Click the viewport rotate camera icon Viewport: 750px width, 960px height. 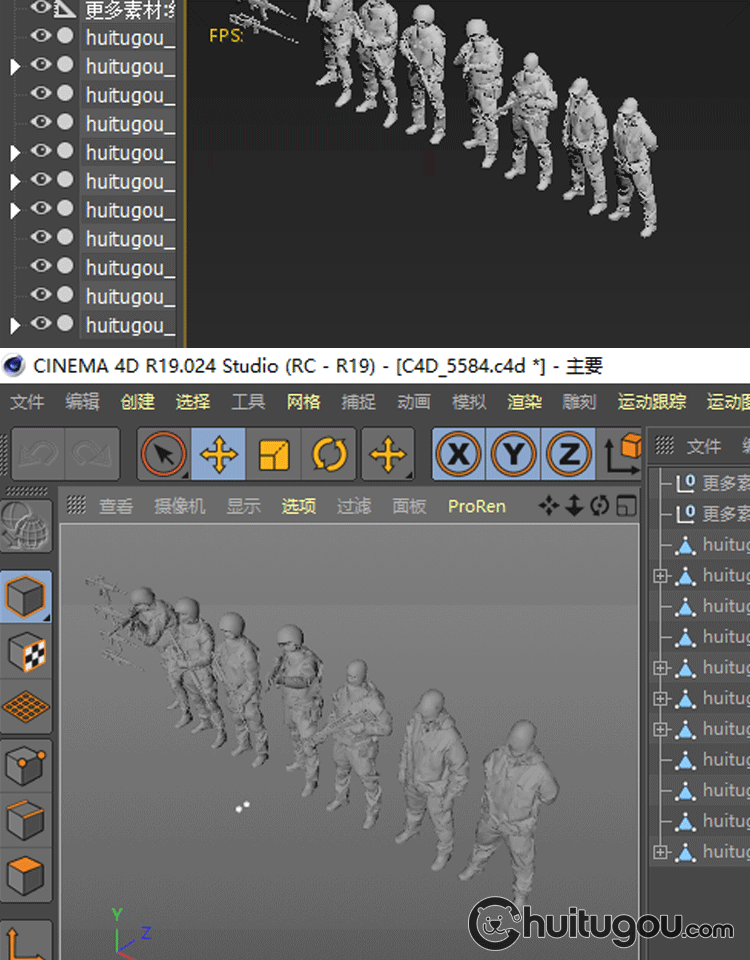pos(600,506)
